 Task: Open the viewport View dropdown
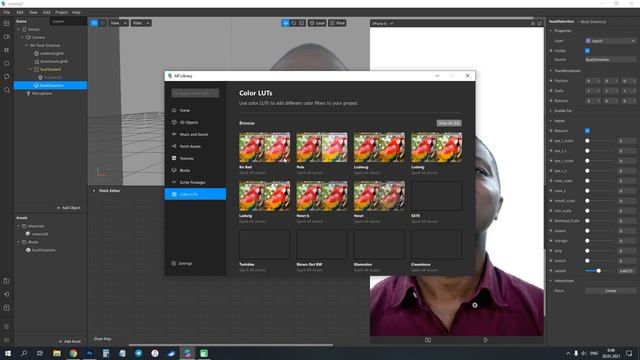coord(119,23)
